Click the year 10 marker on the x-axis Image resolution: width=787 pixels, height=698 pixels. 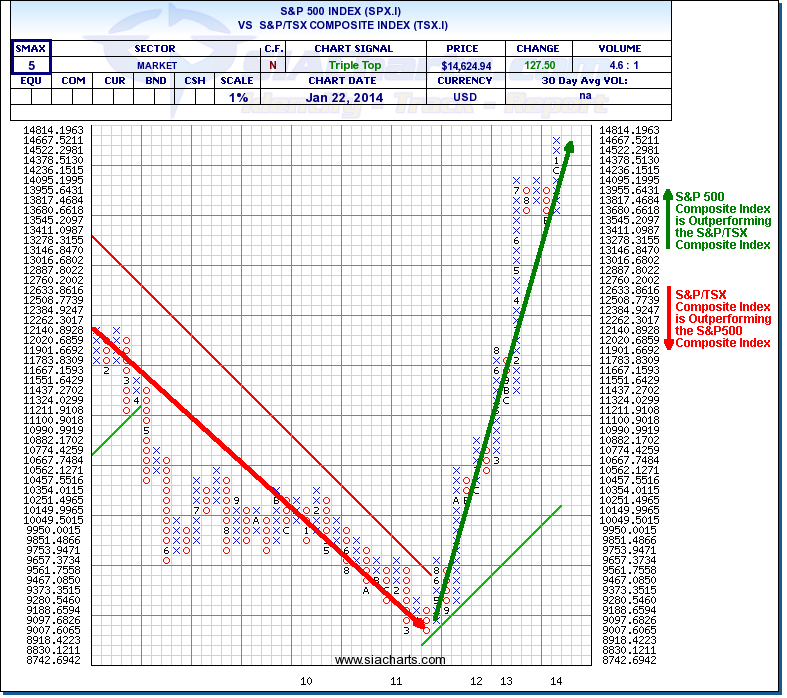[x=307, y=680]
